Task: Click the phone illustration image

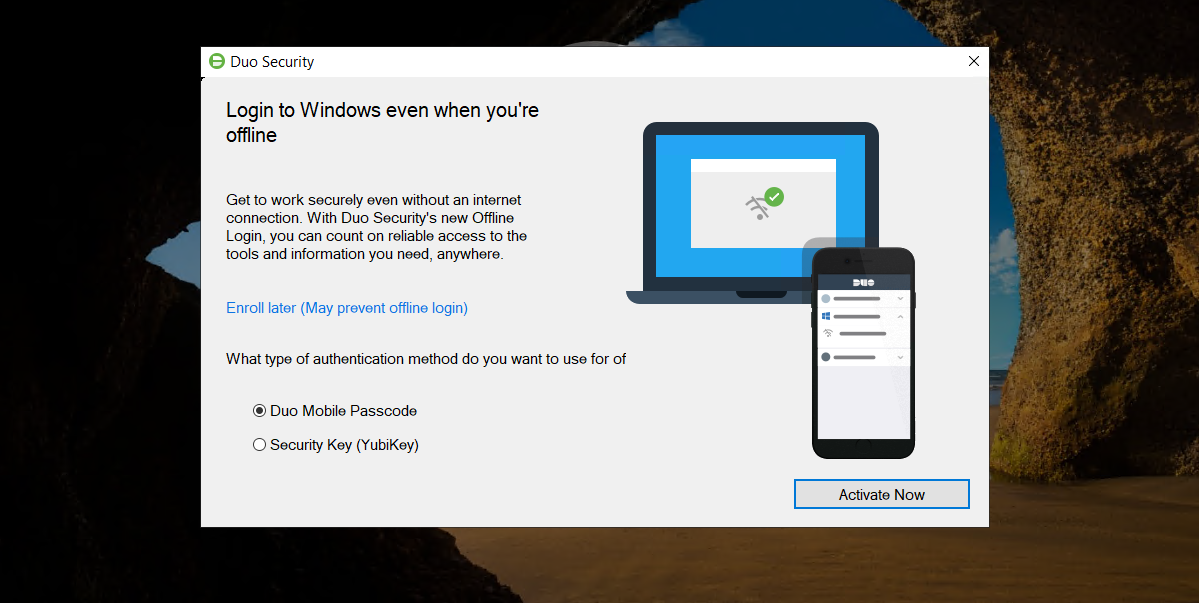Action: tap(863, 353)
